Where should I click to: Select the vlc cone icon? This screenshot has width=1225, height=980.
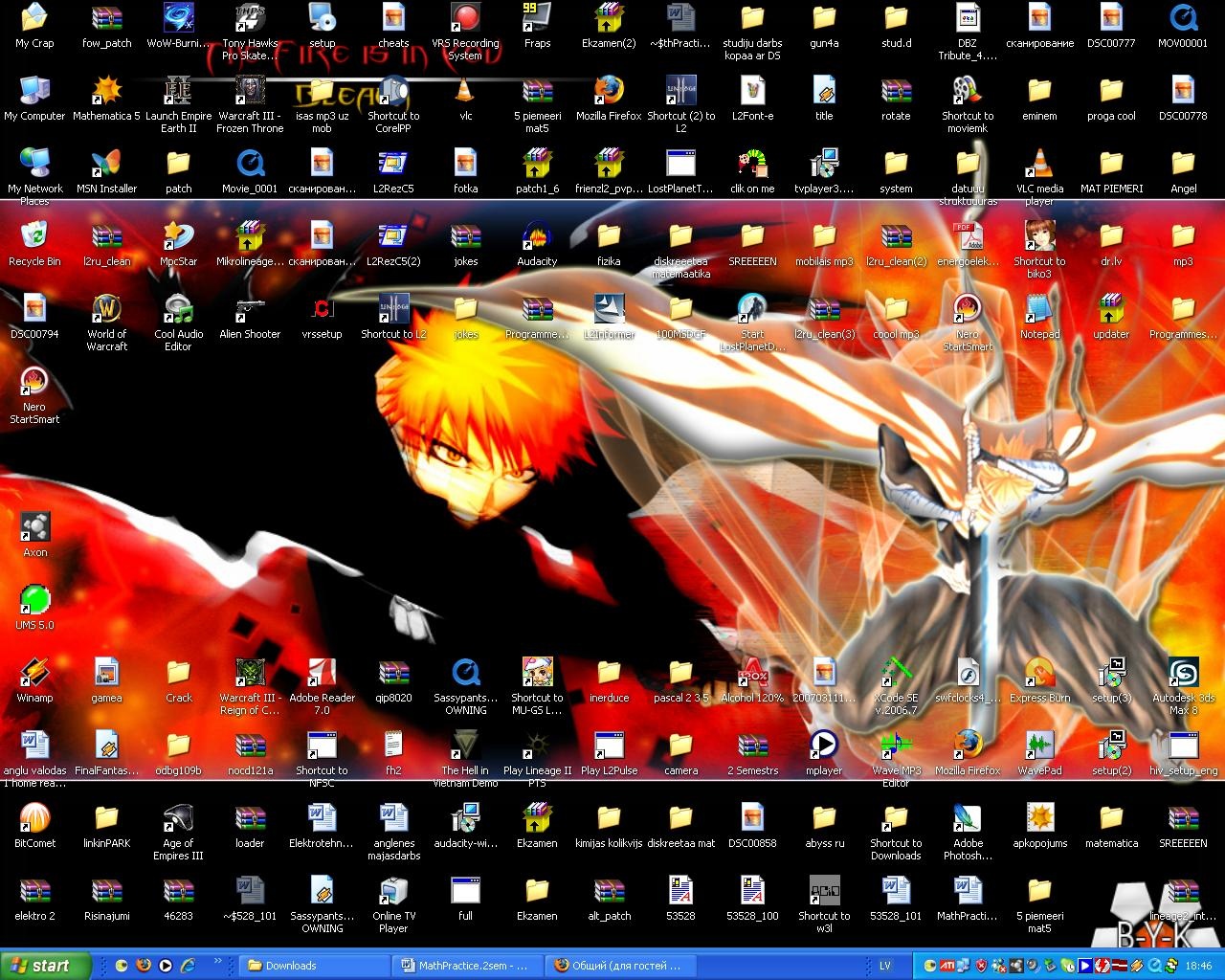pos(465,91)
